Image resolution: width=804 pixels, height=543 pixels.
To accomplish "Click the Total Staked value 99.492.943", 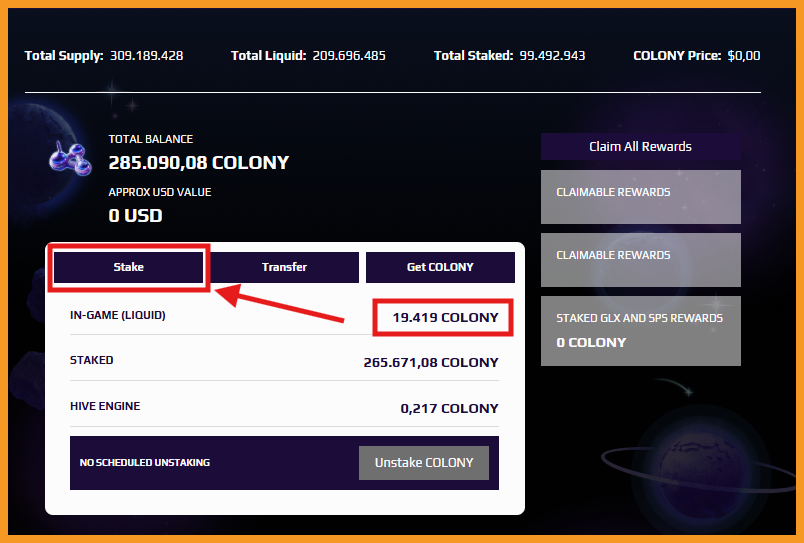I will click(552, 55).
